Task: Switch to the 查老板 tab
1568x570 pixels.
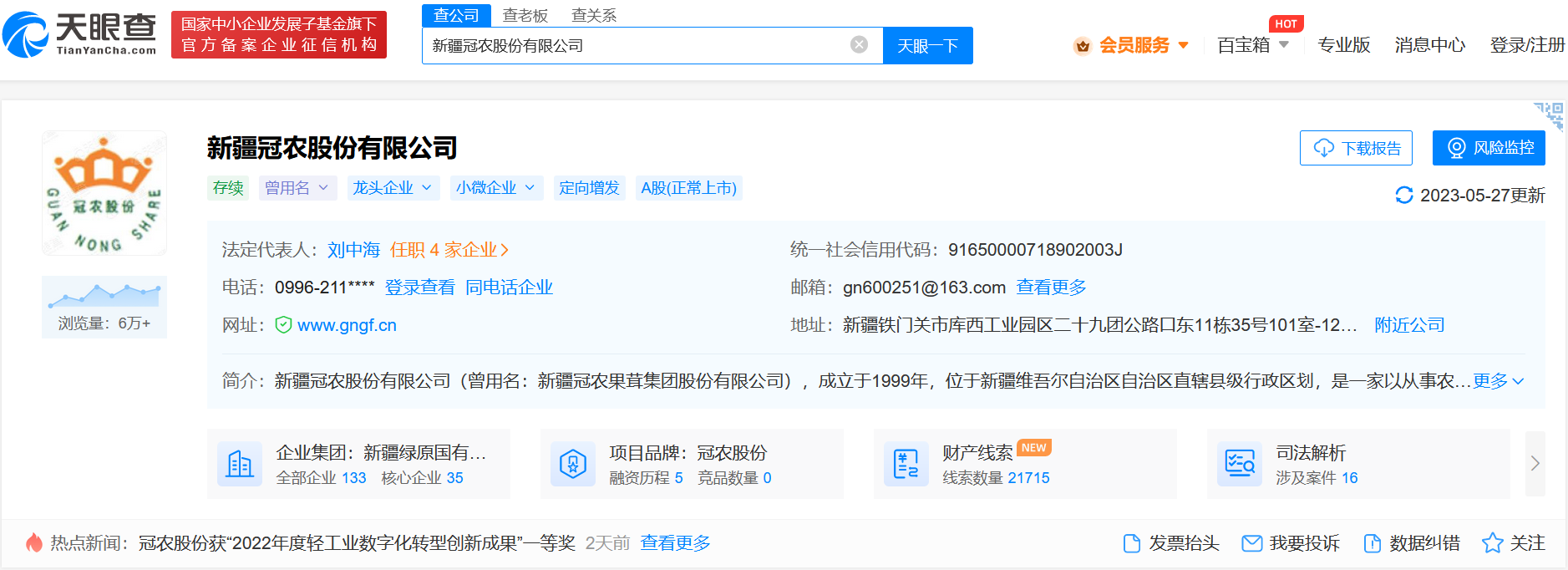Action: [525, 15]
